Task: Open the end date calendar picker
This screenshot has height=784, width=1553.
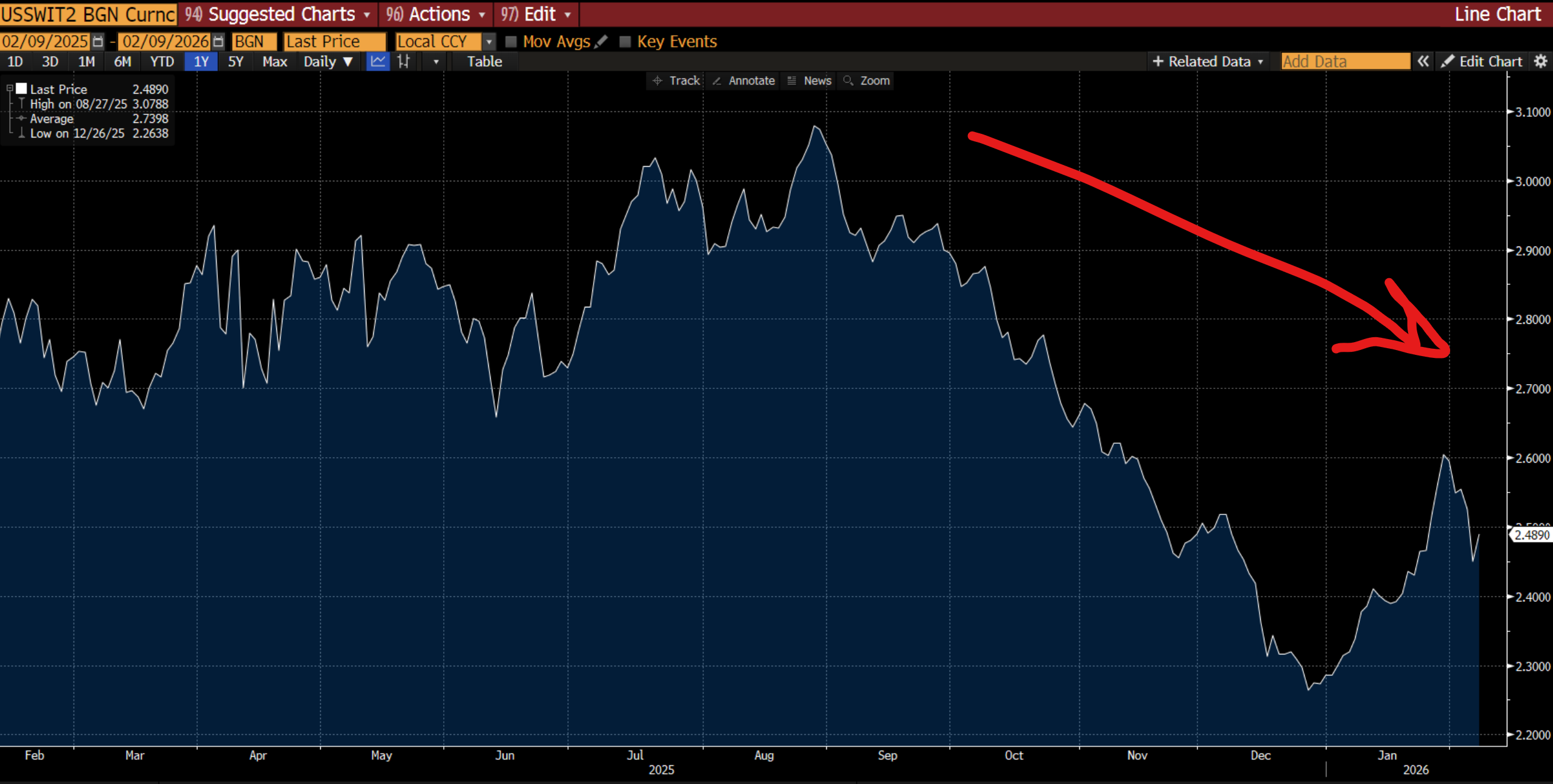Action: (x=219, y=41)
